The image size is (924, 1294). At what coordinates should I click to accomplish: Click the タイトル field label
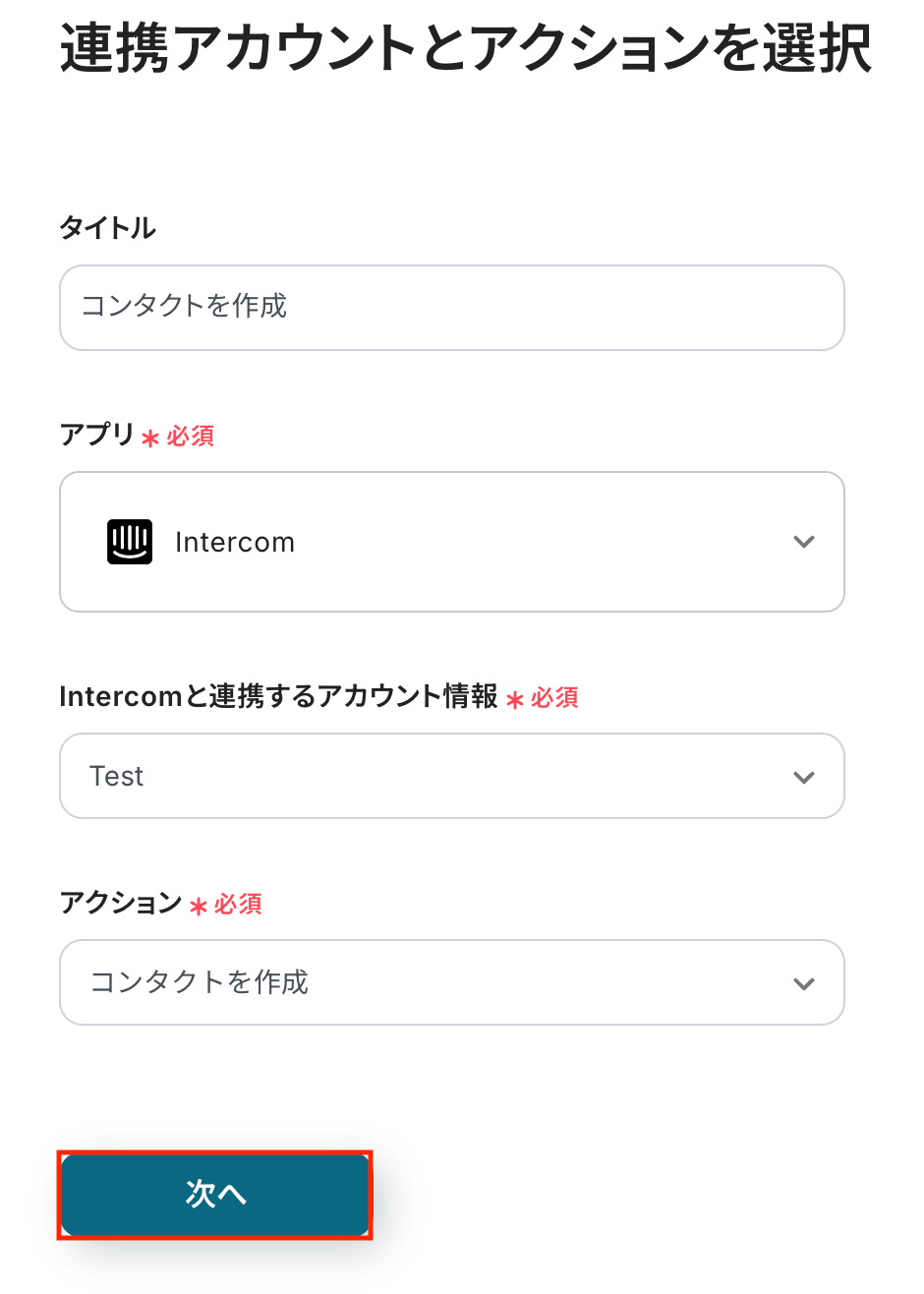click(x=108, y=228)
